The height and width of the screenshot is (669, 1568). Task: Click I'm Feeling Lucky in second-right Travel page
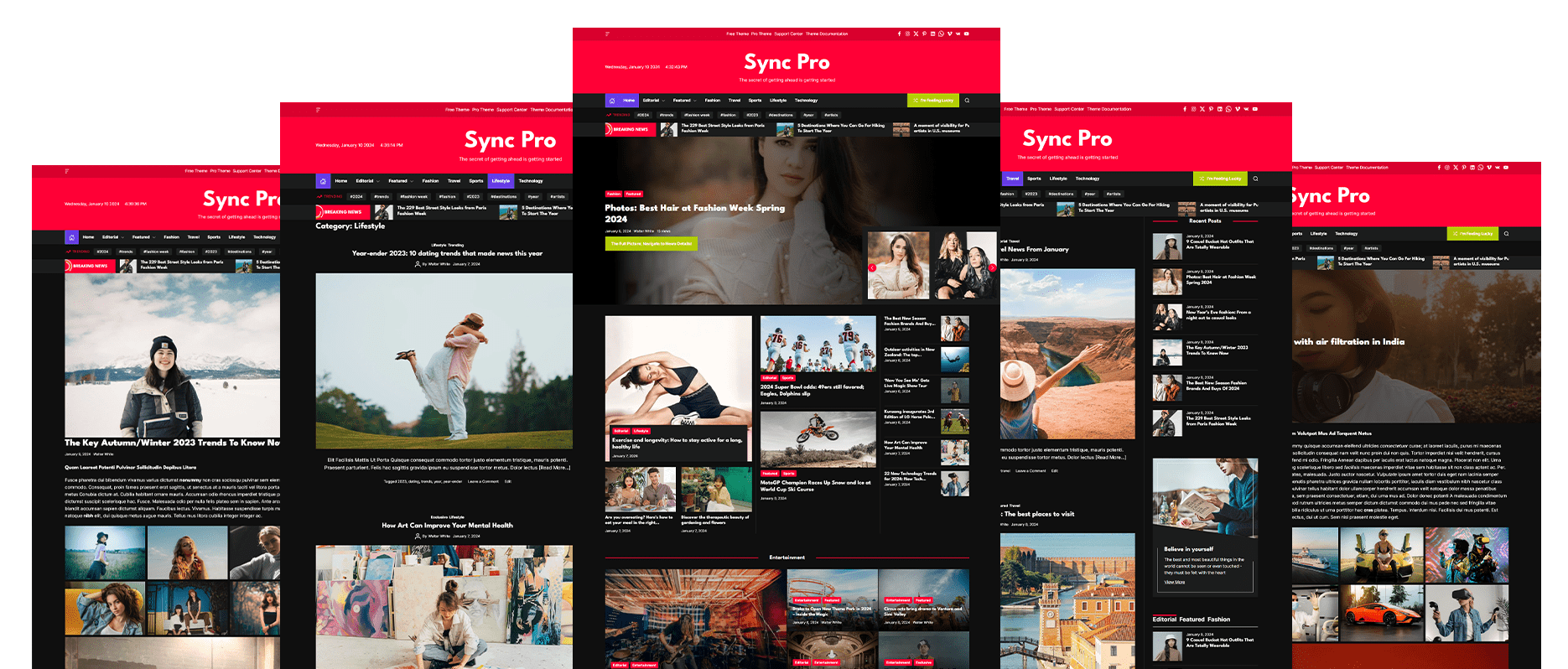pyautogui.click(x=1220, y=179)
